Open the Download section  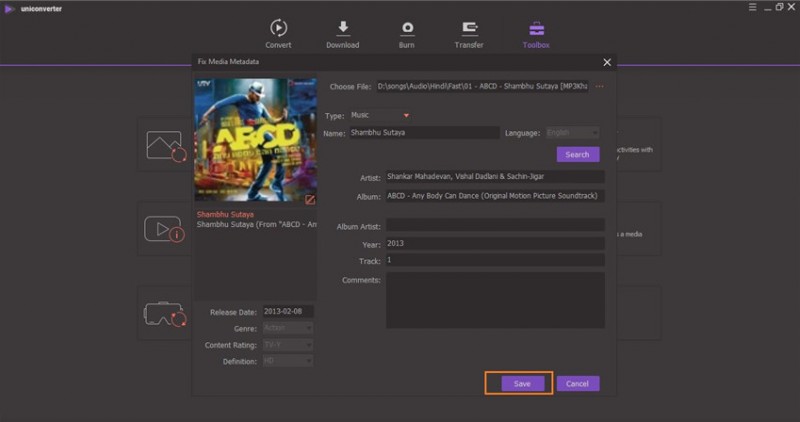pos(342,34)
